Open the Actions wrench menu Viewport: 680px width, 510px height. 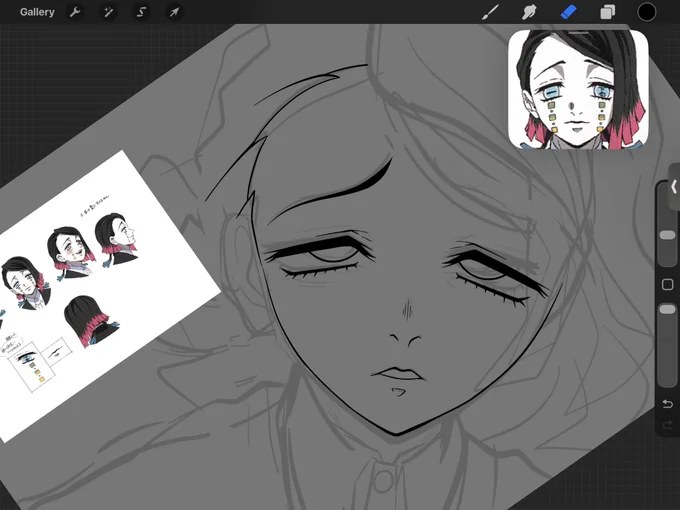tap(75, 12)
